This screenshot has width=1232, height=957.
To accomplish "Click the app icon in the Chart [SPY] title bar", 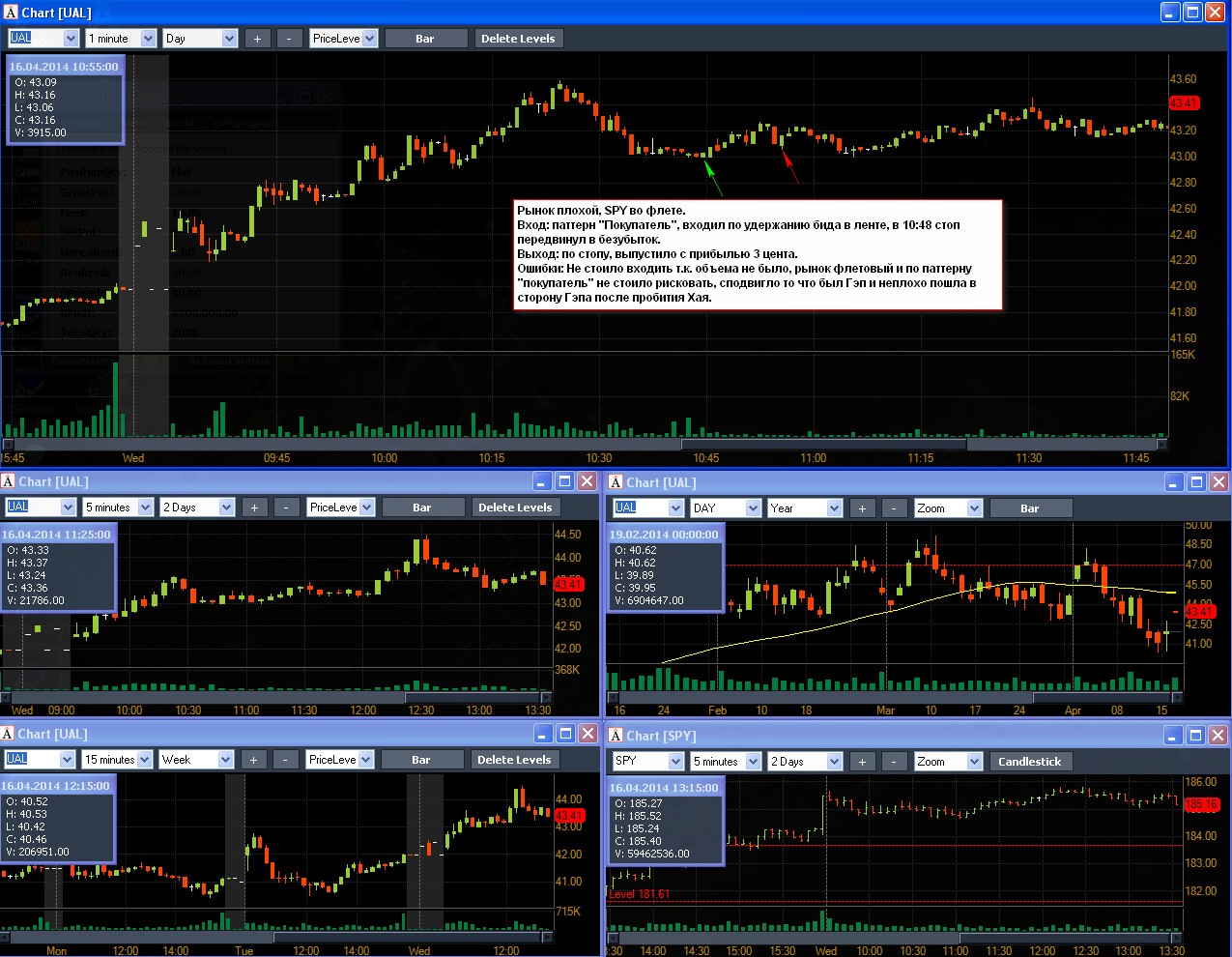I will [615, 736].
